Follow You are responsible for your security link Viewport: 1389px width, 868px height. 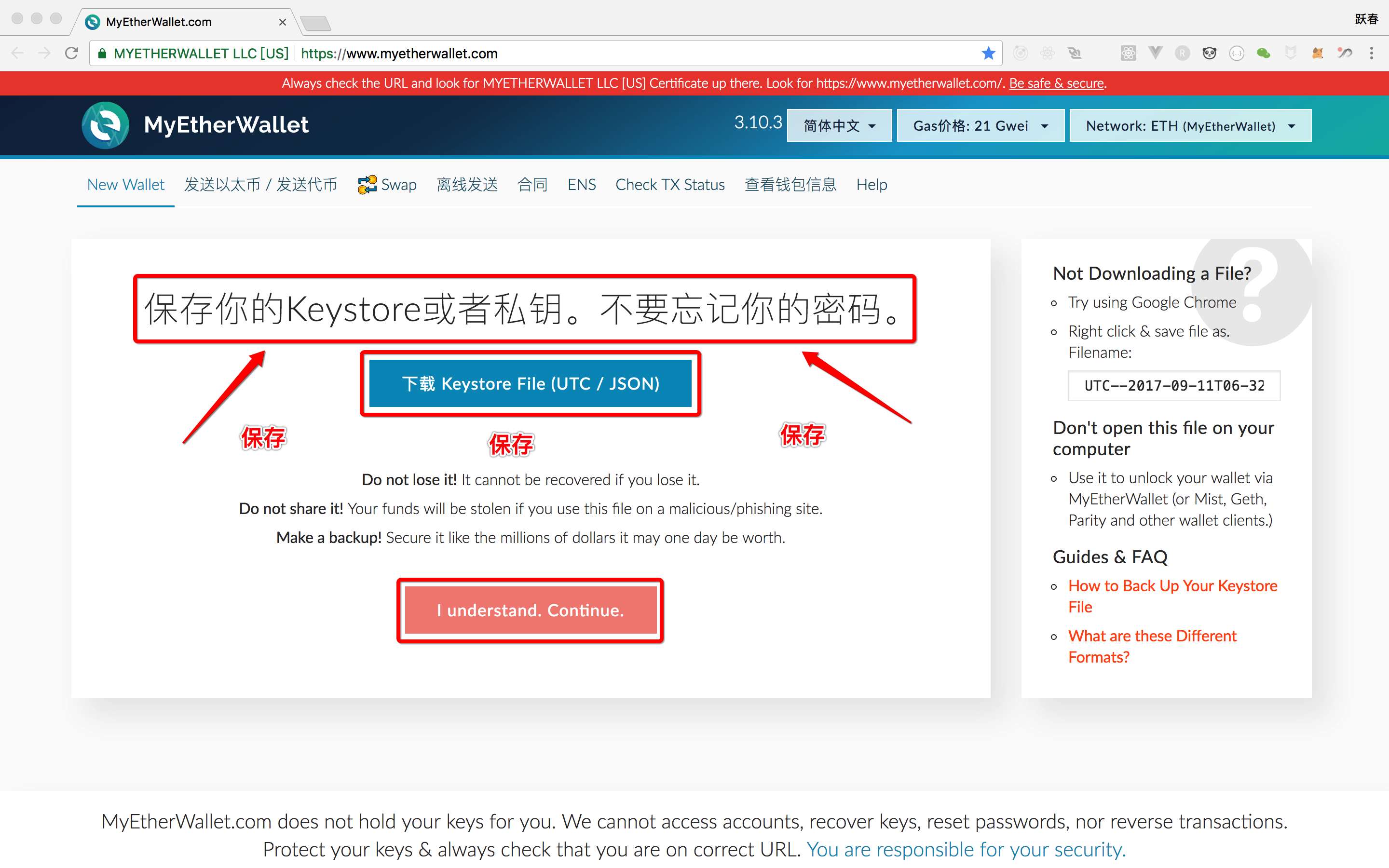966,849
